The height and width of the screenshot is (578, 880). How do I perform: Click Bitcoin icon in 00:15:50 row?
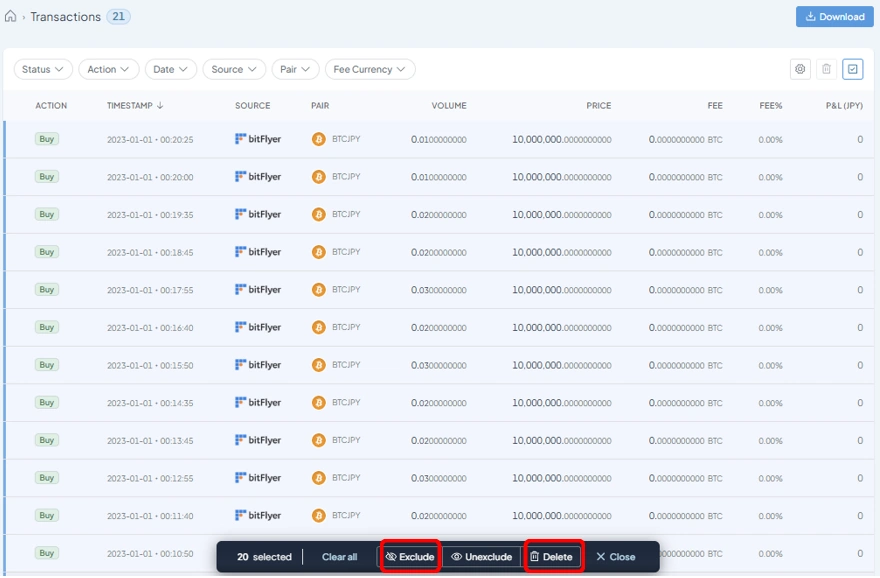click(x=319, y=365)
